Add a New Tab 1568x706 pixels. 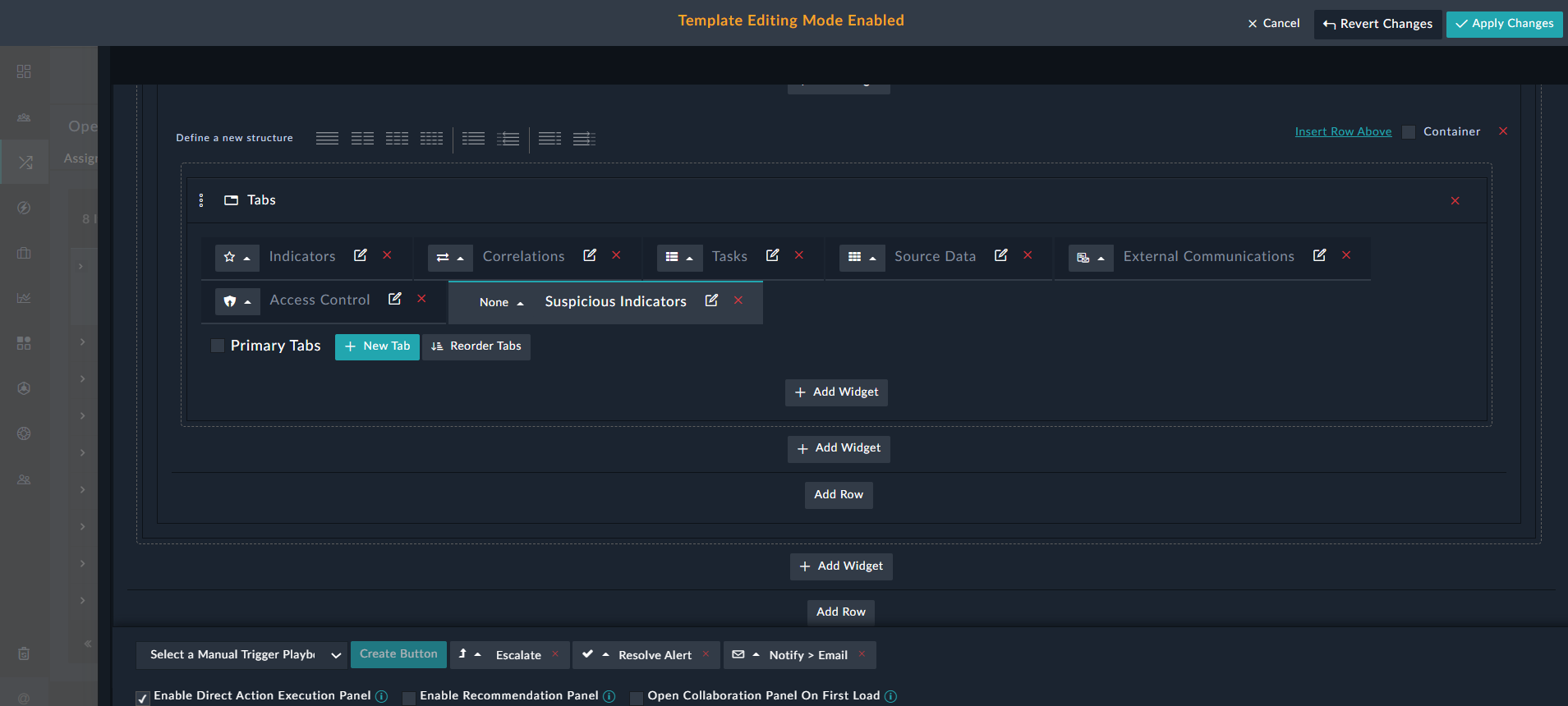pos(377,346)
